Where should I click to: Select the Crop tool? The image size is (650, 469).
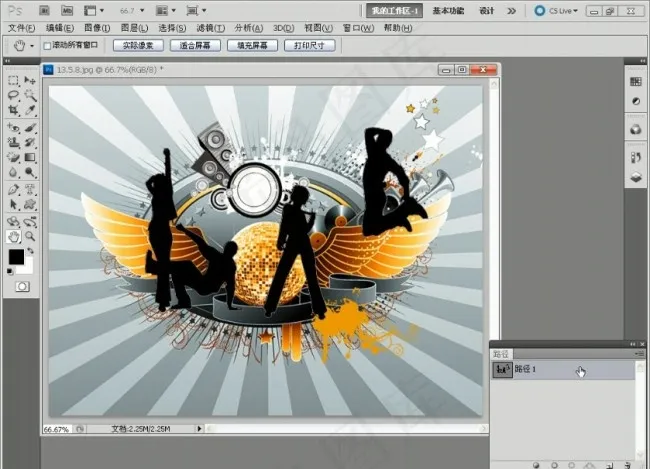coord(13,111)
